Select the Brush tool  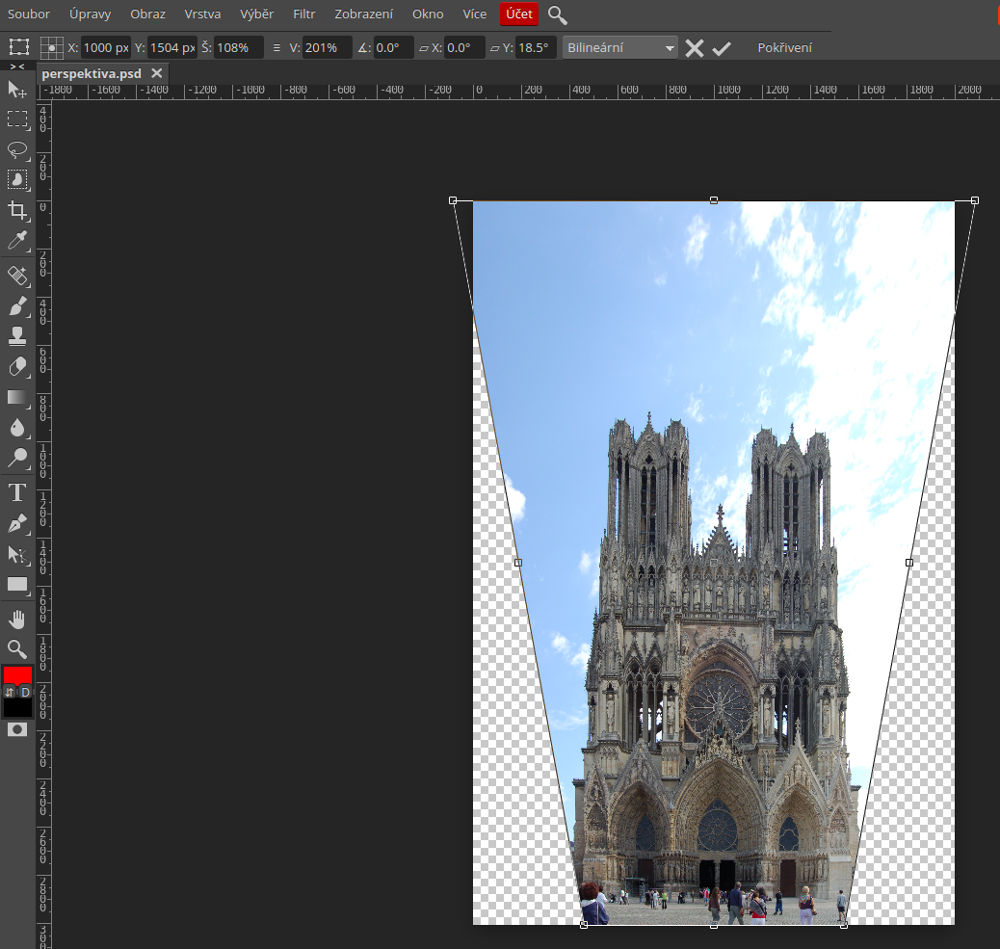17,306
